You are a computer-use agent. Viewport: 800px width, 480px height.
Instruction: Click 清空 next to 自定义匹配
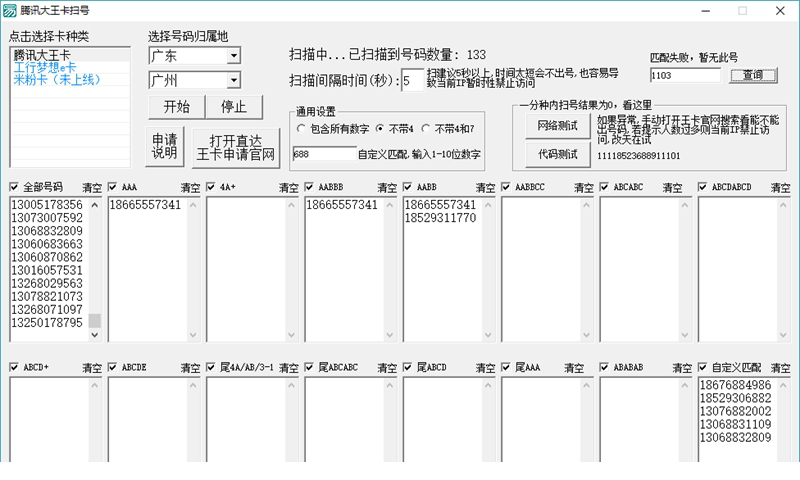coord(781,368)
